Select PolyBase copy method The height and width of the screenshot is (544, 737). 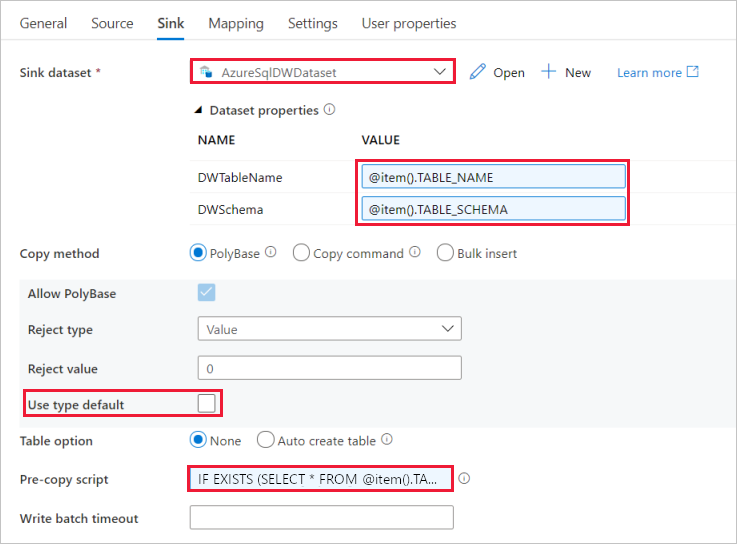[198, 253]
